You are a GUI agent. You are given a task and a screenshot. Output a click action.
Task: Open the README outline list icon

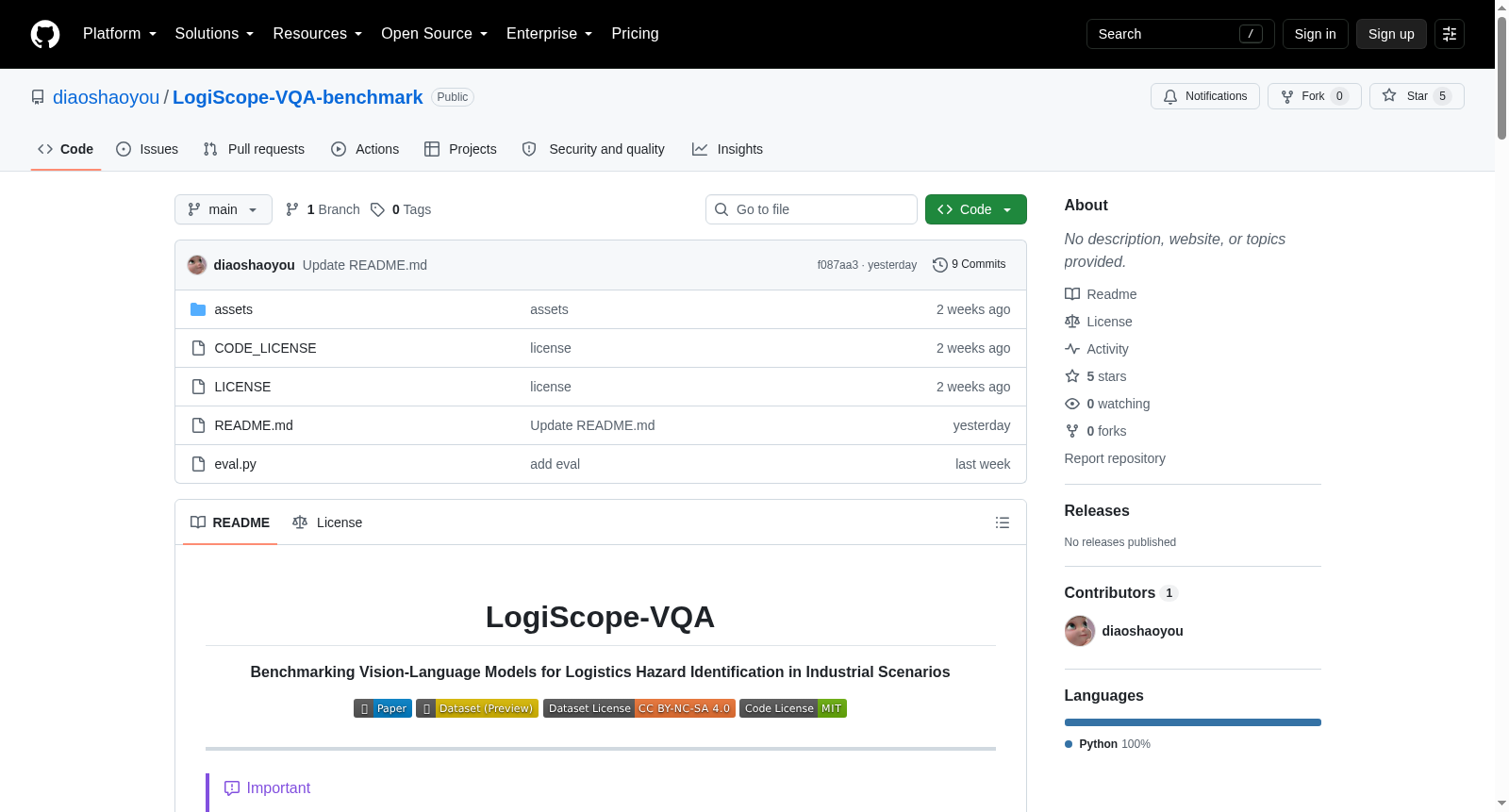1003,522
